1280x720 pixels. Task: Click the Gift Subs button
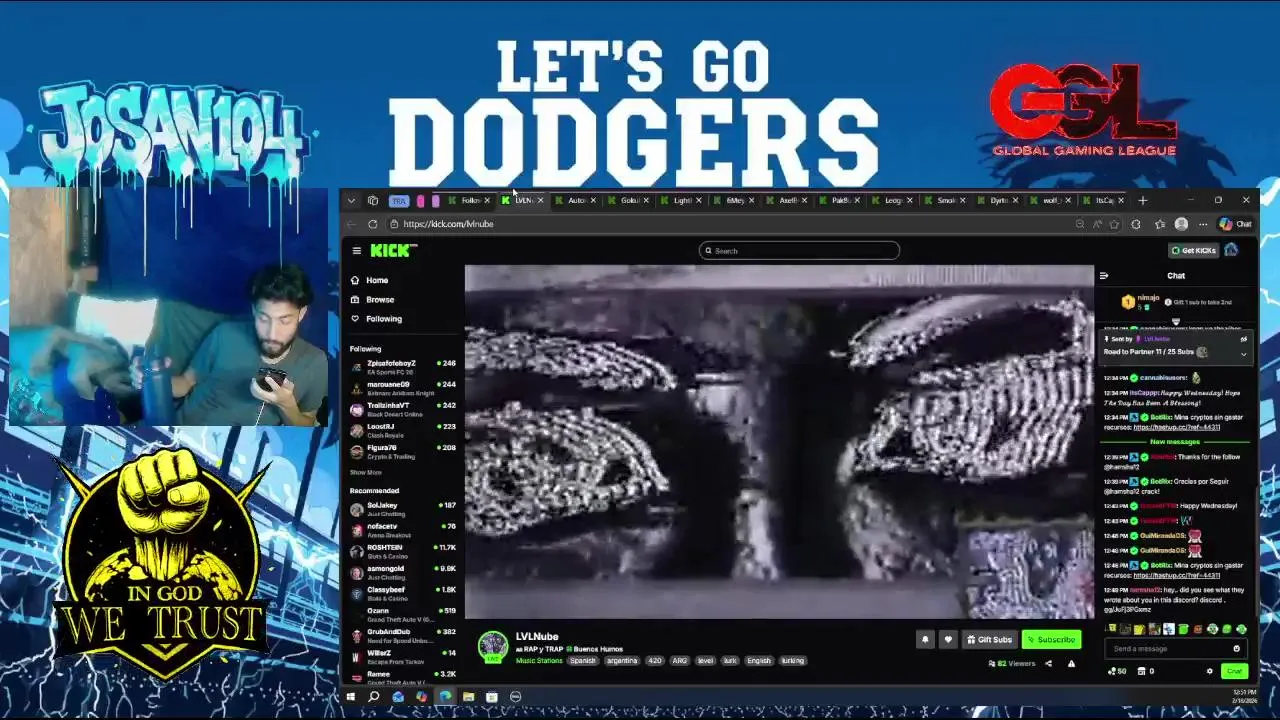tap(989, 639)
